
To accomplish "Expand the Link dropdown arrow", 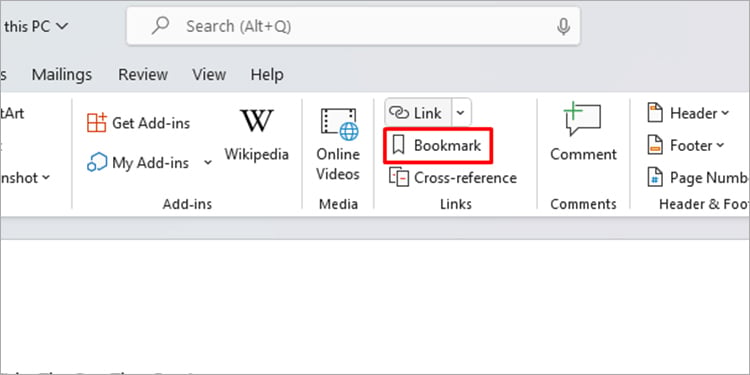I will (x=460, y=113).
